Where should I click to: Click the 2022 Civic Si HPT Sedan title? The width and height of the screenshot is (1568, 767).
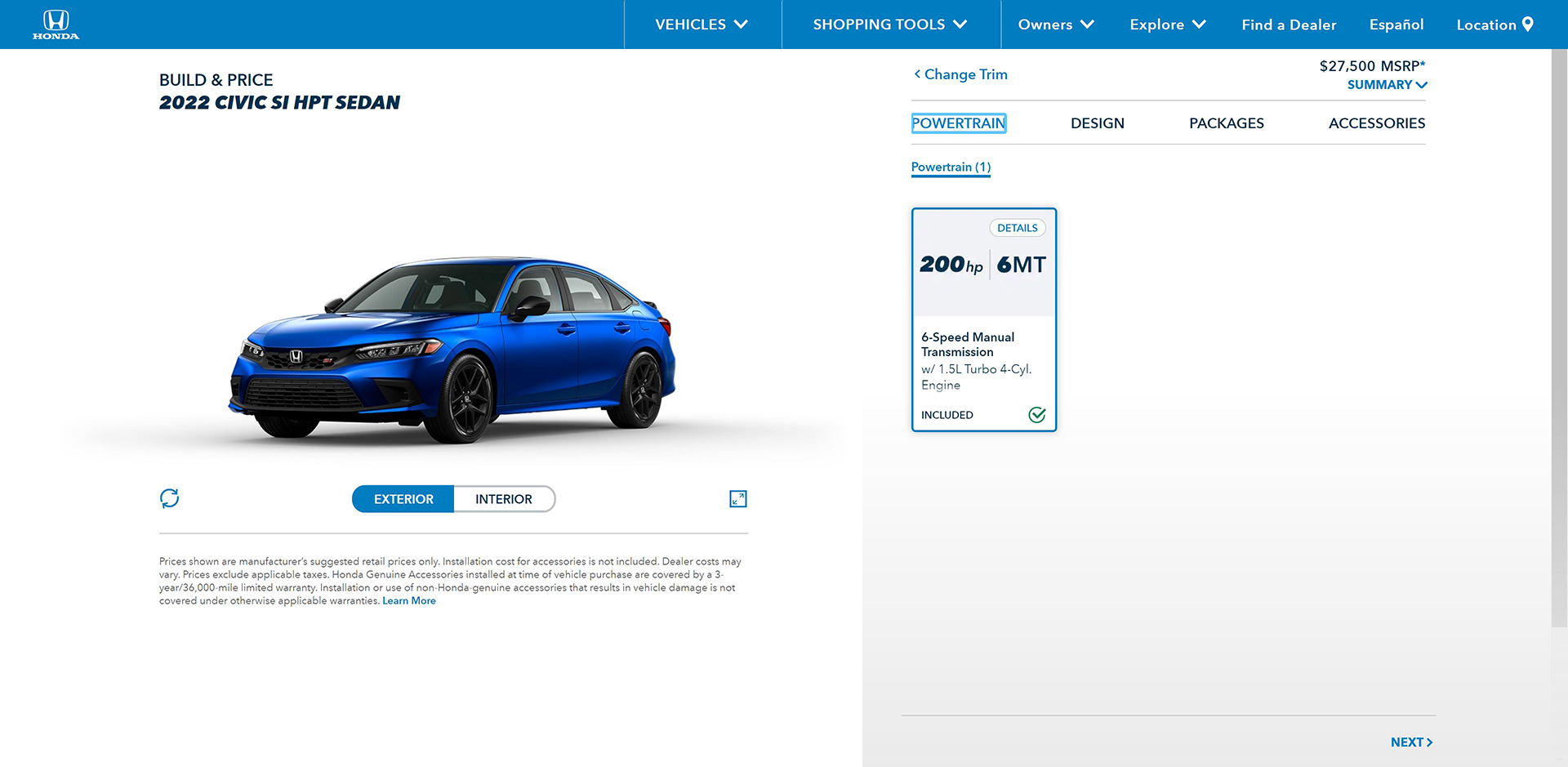click(279, 103)
